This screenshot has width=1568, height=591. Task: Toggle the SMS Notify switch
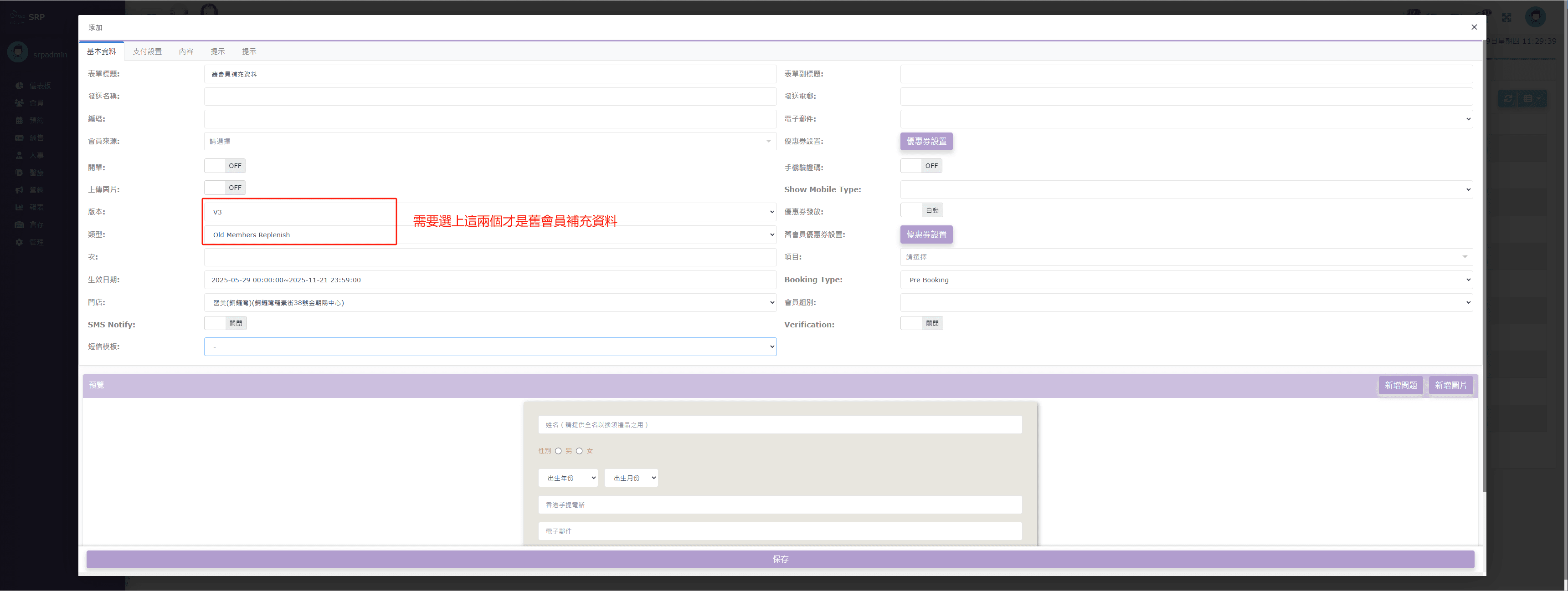coord(225,323)
